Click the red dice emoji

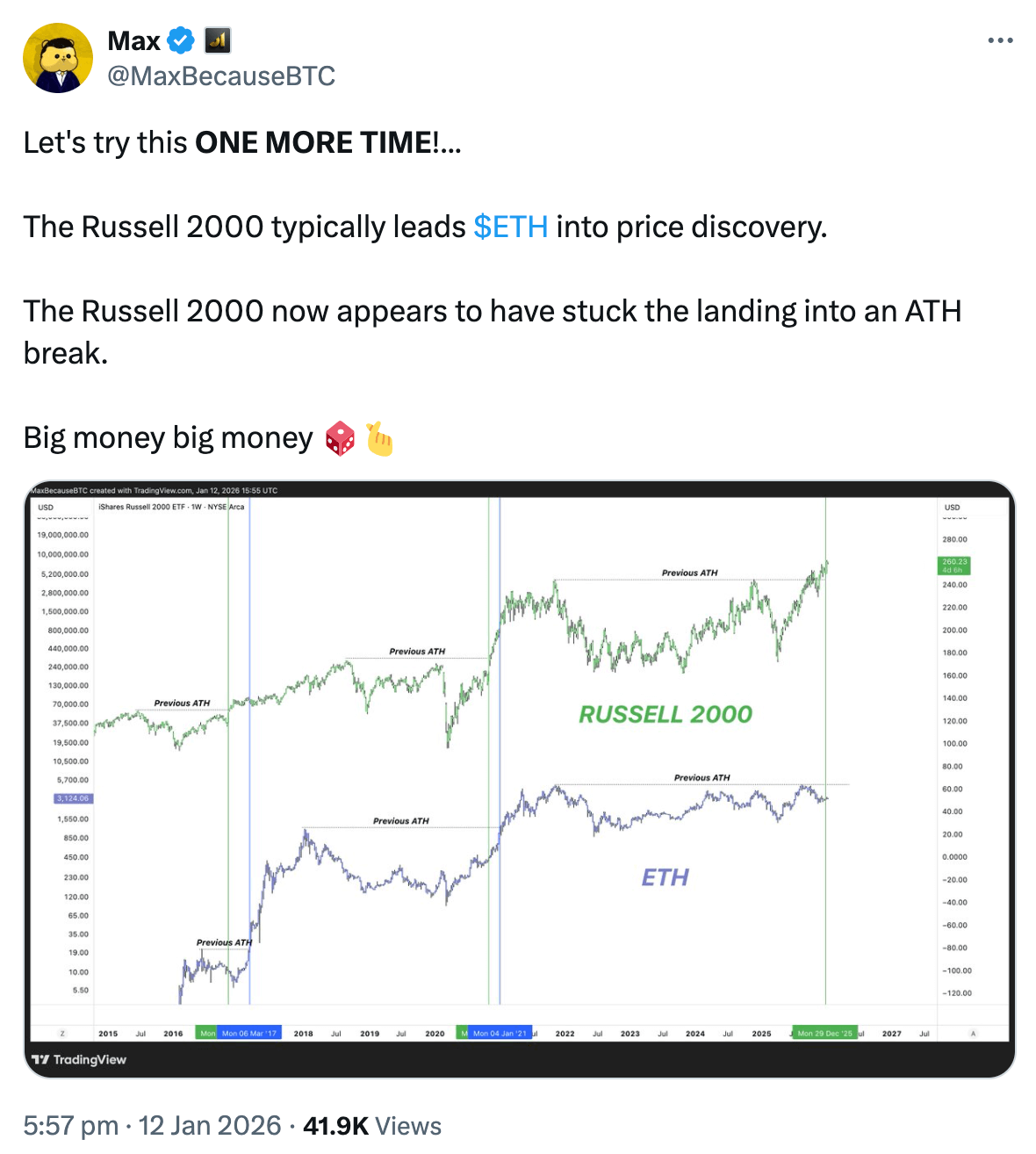click(340, 438)
